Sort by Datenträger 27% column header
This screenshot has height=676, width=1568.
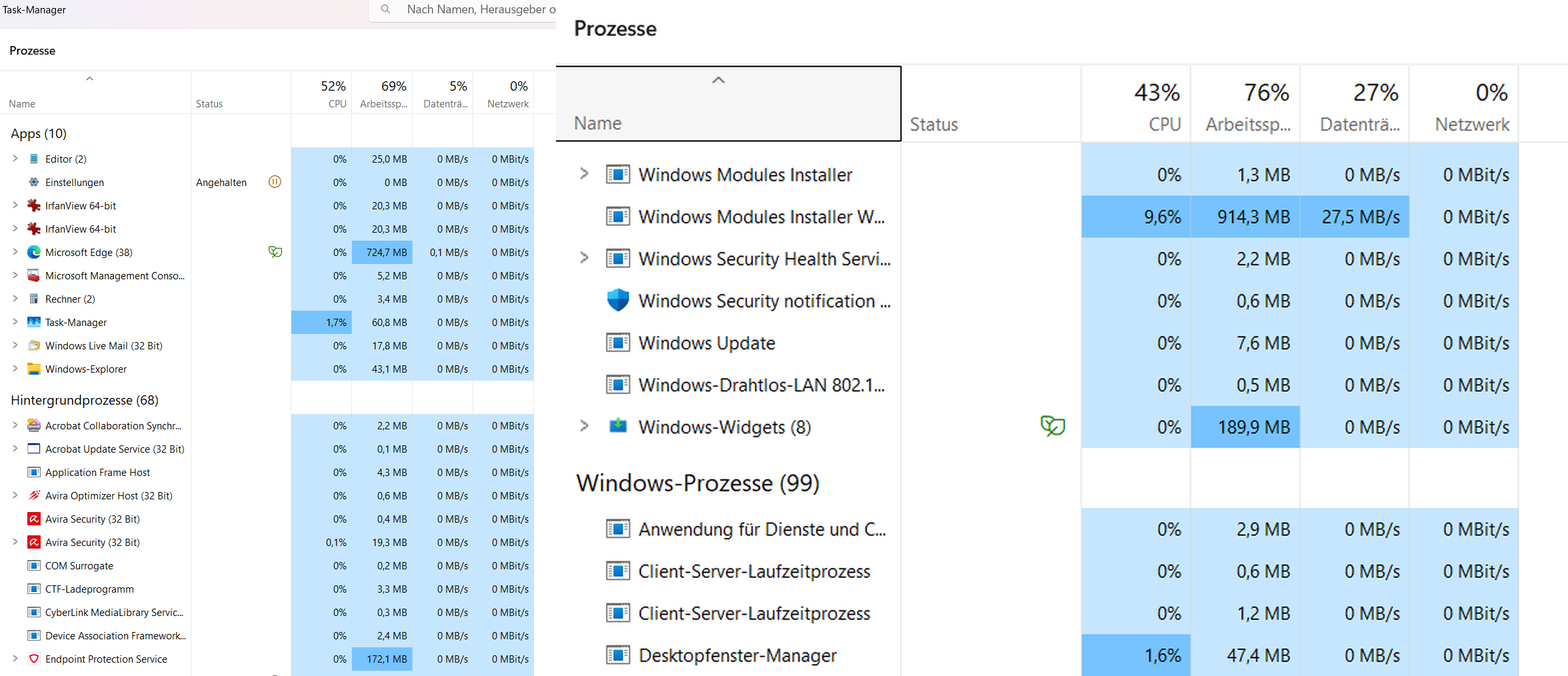point(1355,104)
